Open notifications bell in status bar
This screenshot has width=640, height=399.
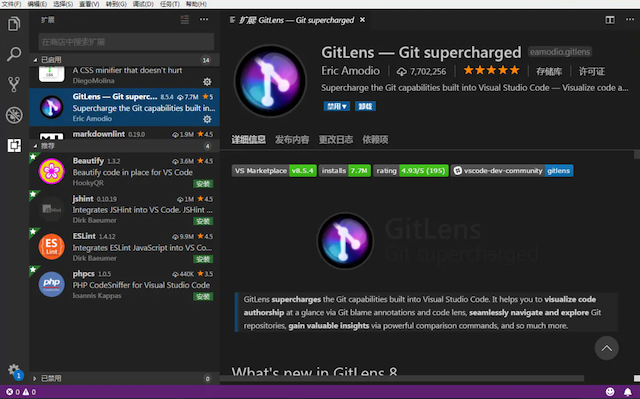click(x=628, y=392)
